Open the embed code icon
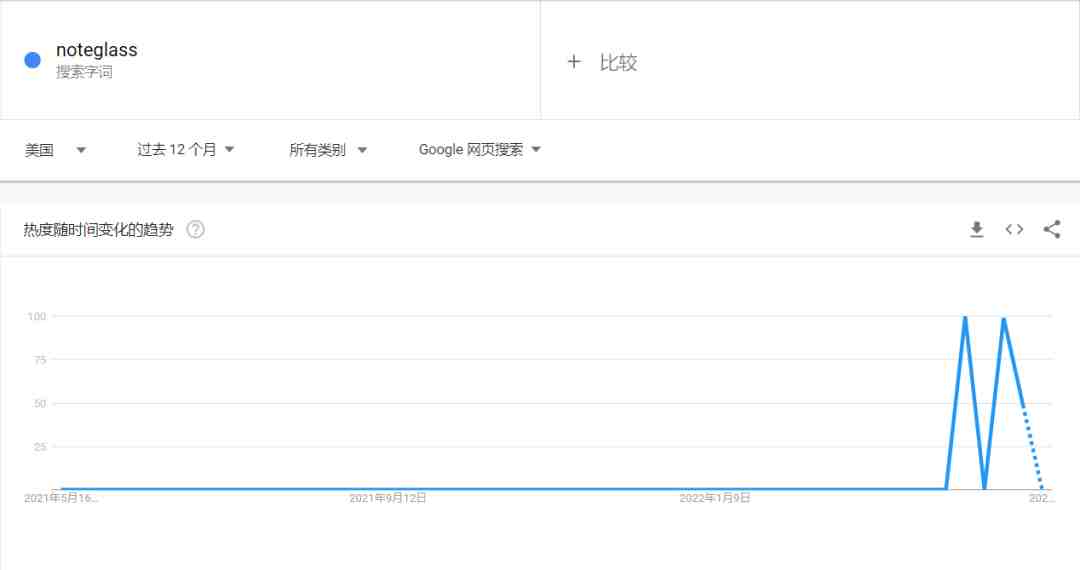The image size is (1080, 570). tap(1014, 229)
